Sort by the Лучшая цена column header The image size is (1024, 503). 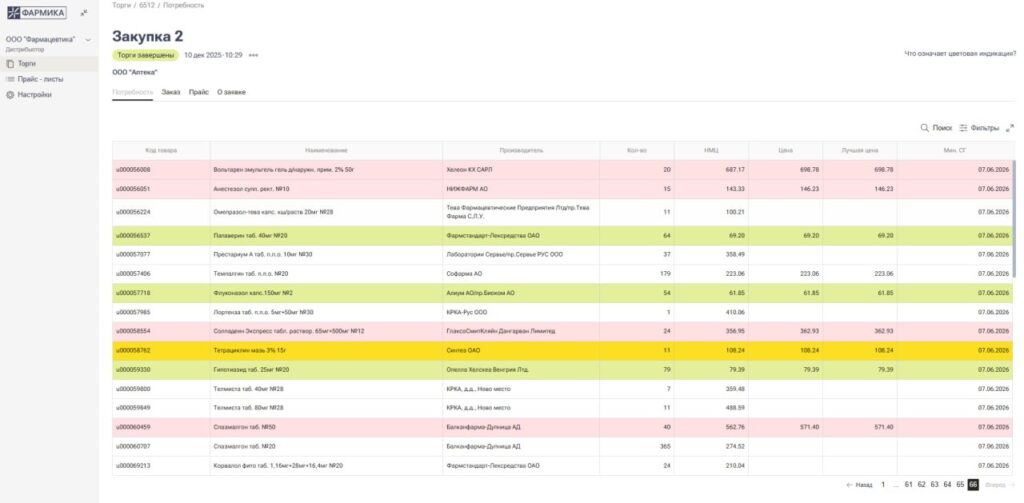859,150
